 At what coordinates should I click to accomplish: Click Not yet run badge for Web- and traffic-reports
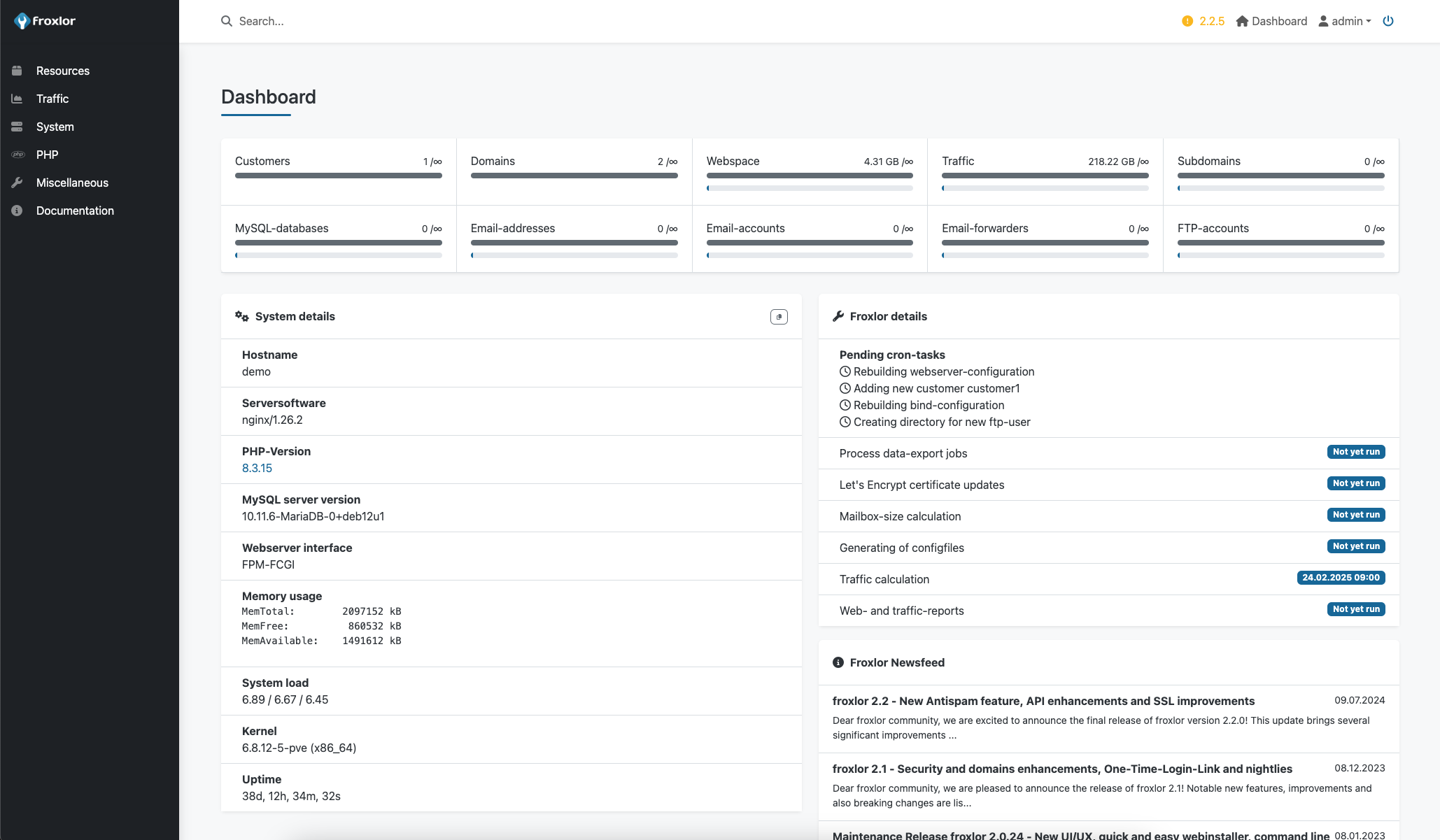coord(1356,609)
